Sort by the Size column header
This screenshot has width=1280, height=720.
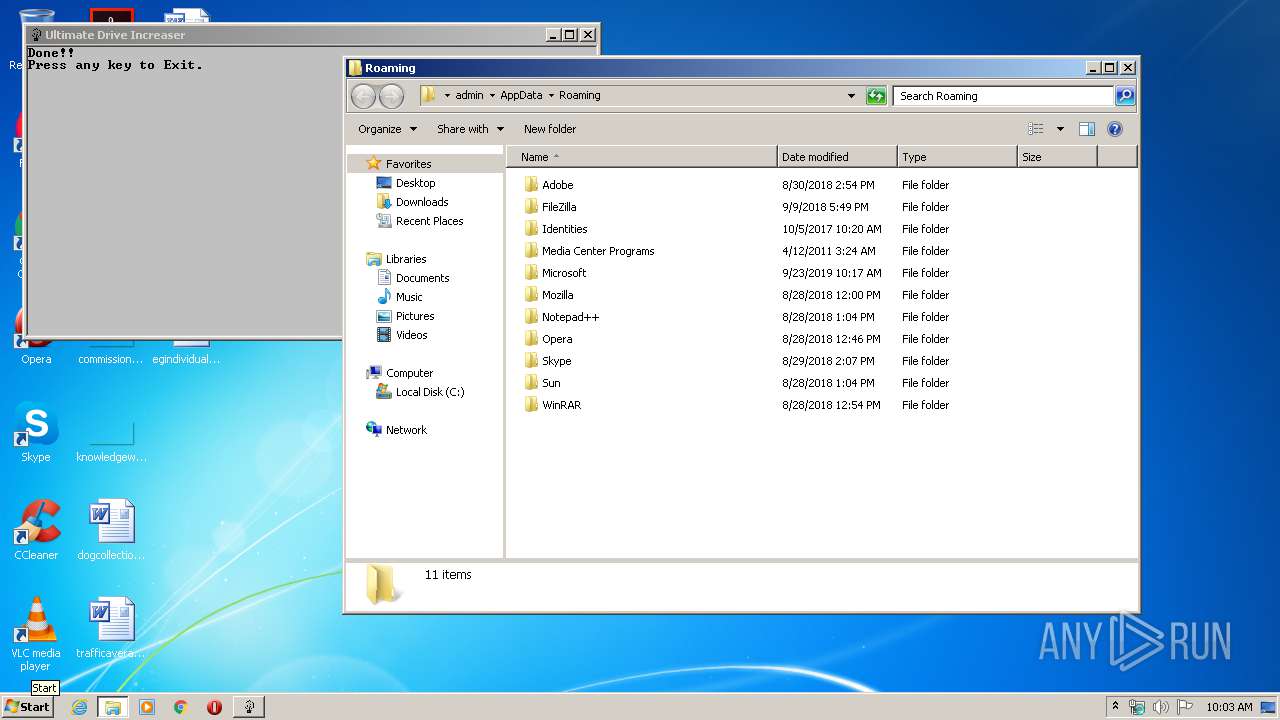1057,157
